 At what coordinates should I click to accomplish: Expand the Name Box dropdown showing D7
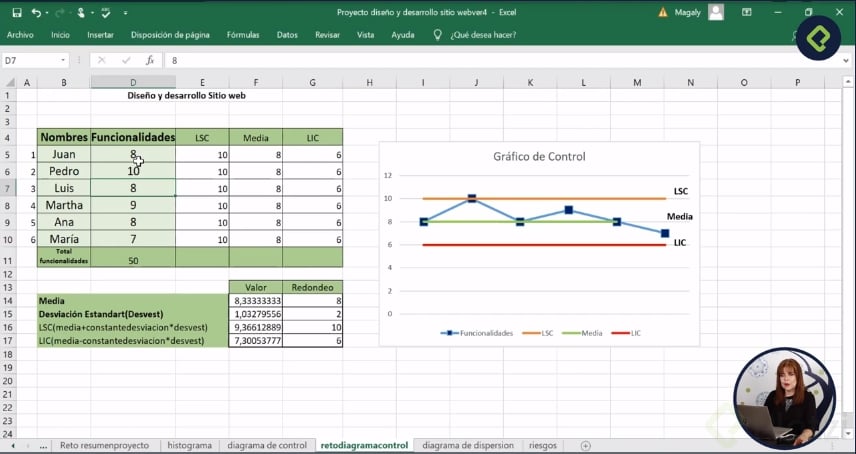pos(63,61)
